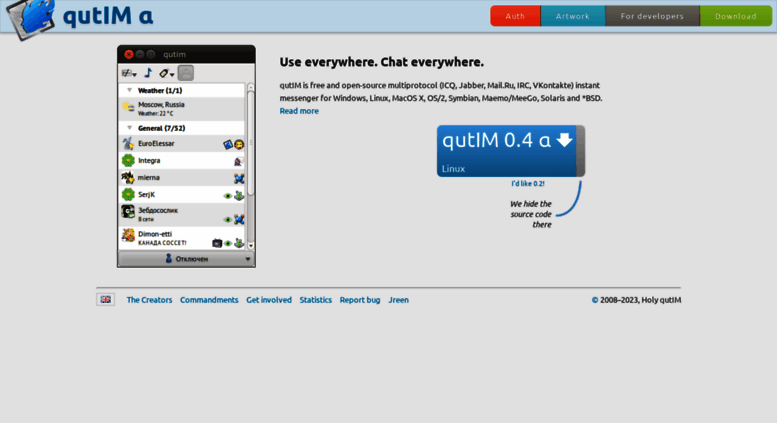Viewport: 777px width, 423px height.
Task: Click mierna's avatar picture
Action: pos(128,177)
